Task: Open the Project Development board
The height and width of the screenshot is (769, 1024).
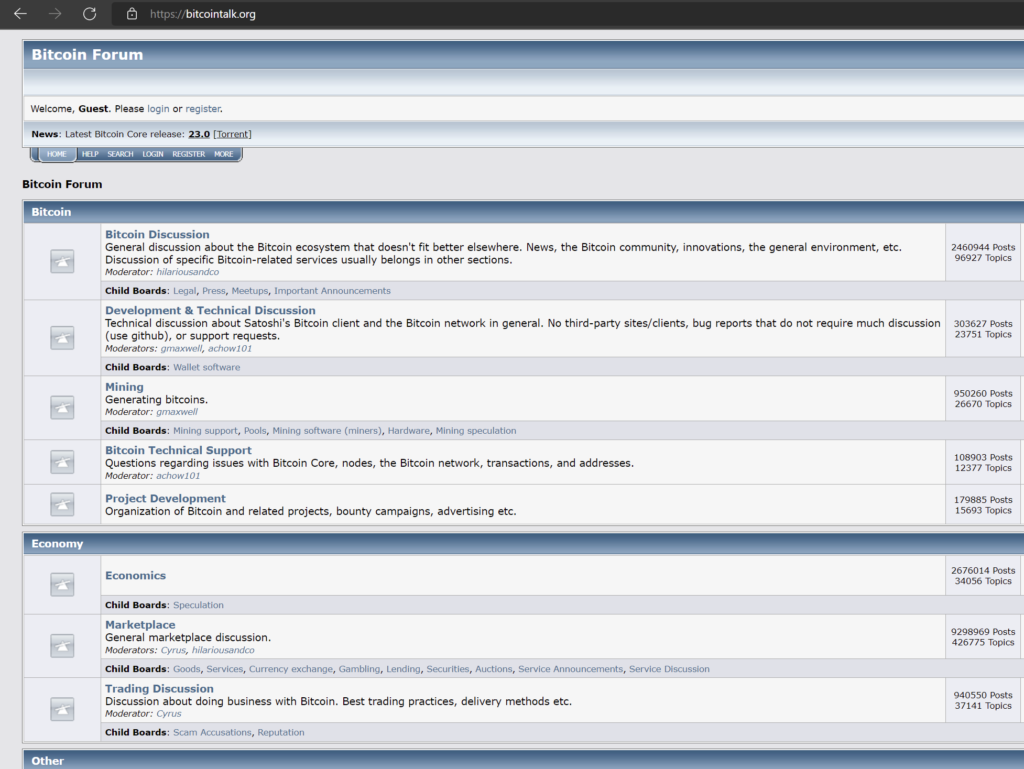Action: [x=165, y=499]
